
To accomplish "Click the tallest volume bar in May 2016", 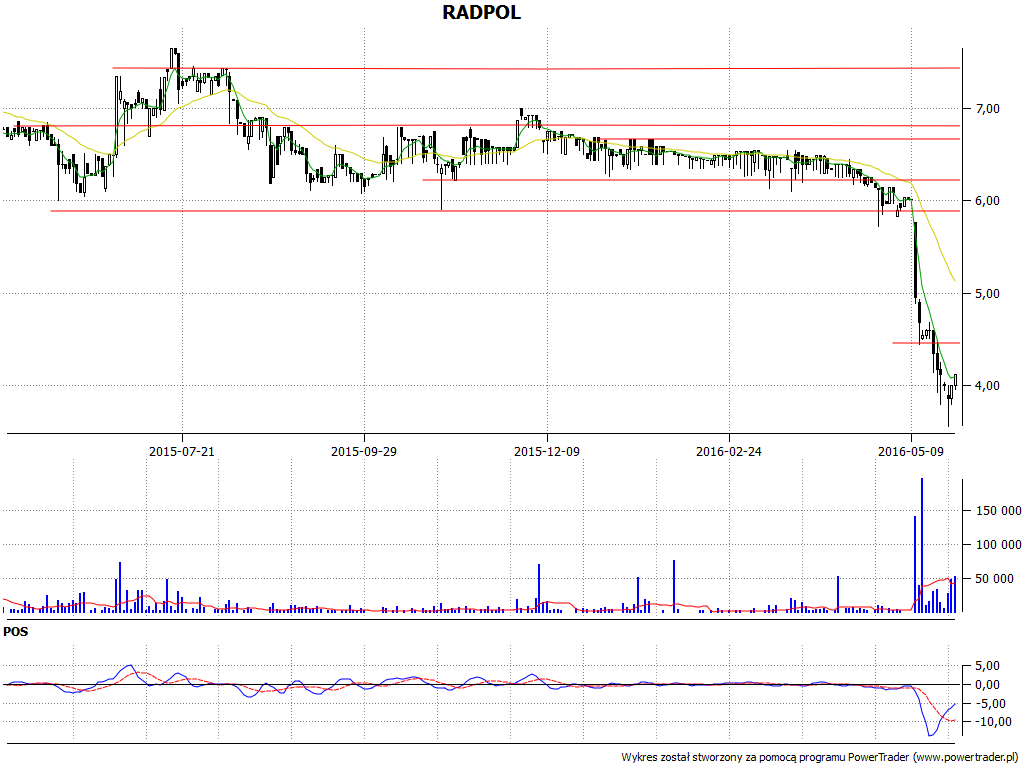I will 921,545.
